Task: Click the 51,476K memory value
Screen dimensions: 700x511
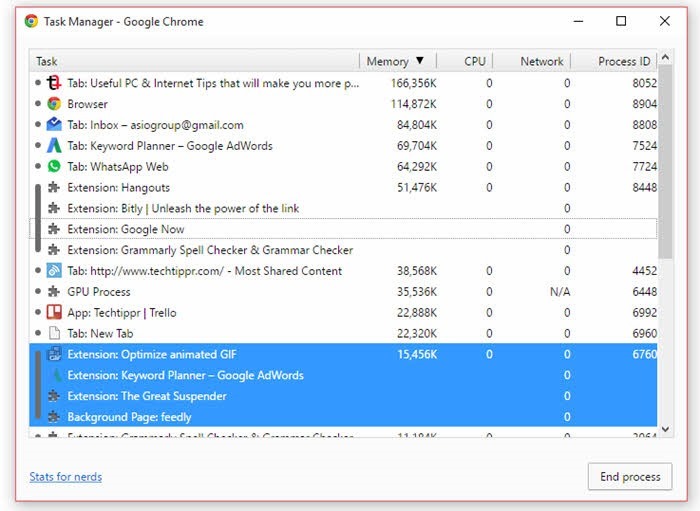Action: click(417, 187)
